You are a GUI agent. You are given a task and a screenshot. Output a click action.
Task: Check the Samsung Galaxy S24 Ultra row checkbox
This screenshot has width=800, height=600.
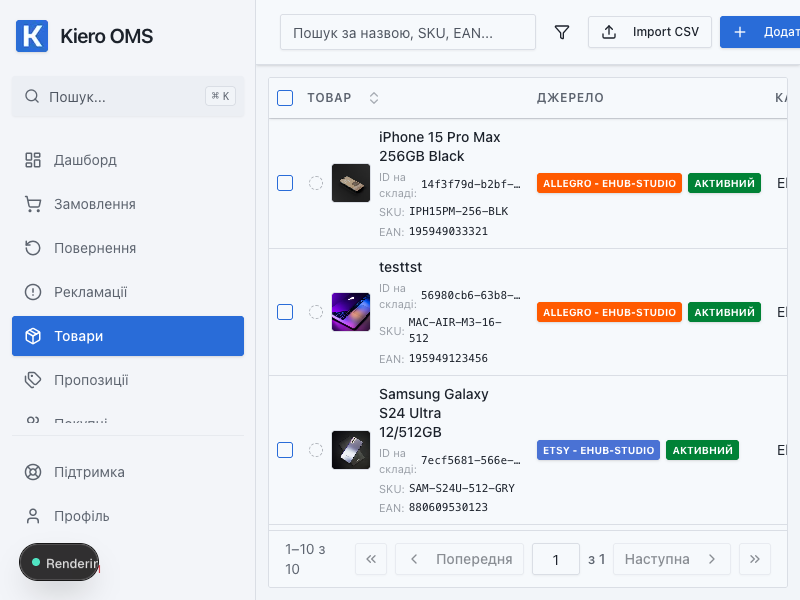click(285, 450)
